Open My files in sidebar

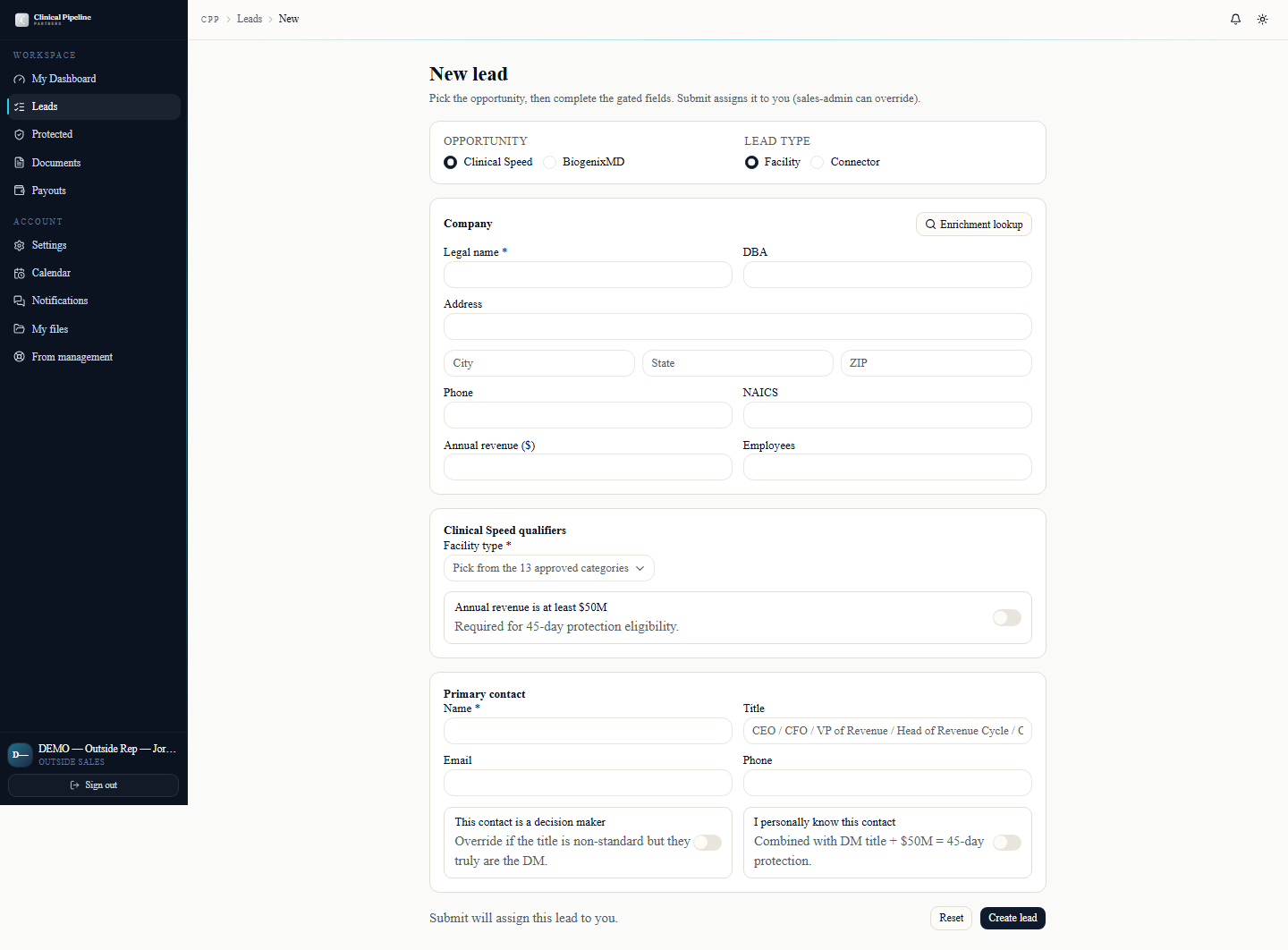(x=94, y=329)
